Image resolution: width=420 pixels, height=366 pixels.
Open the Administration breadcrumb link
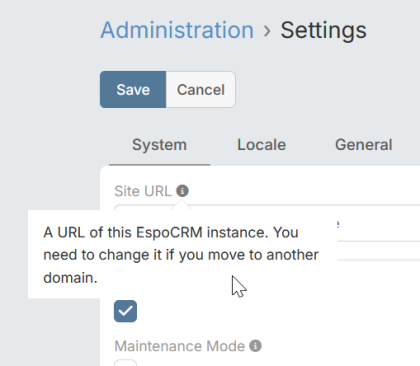tap(177, 30)
